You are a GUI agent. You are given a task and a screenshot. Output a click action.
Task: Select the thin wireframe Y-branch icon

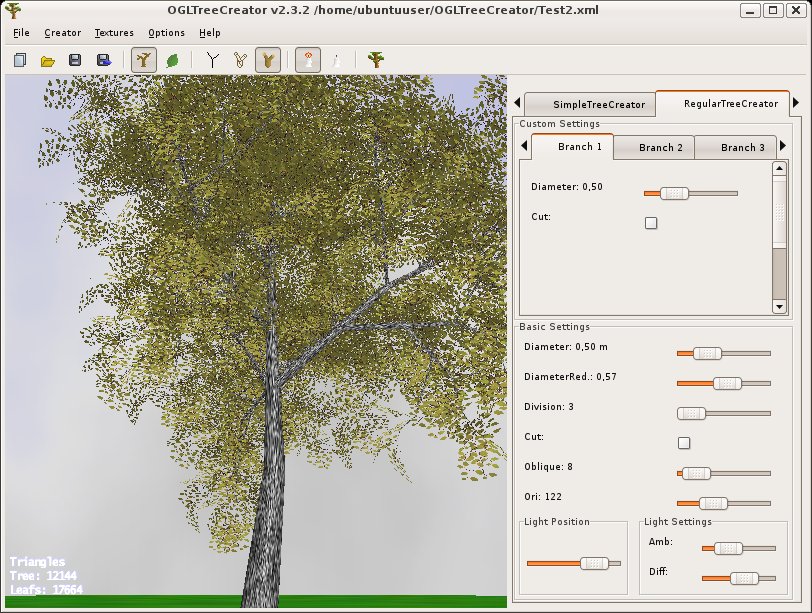coord(212,60)
